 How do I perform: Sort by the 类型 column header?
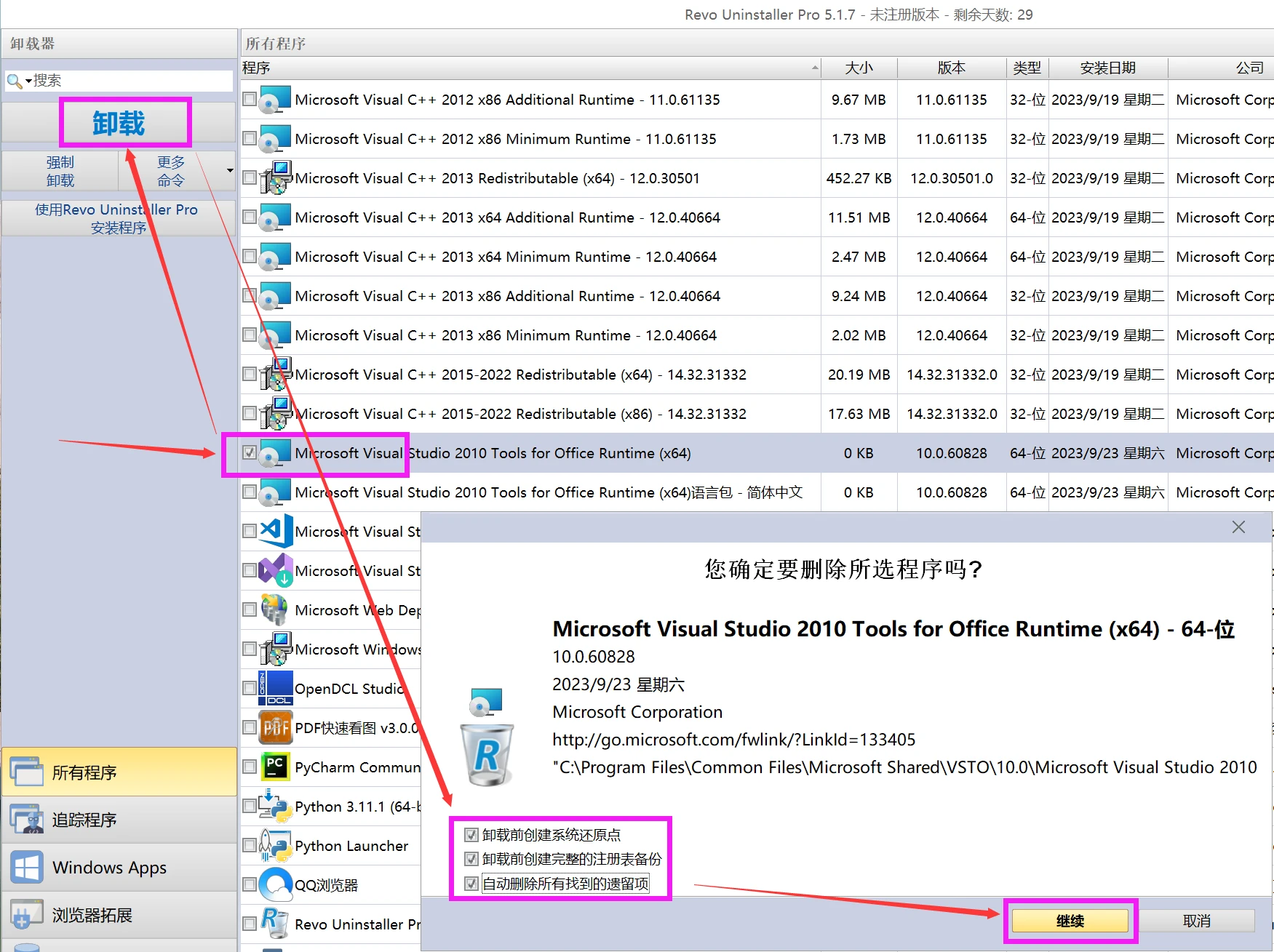coord(1027,68)
